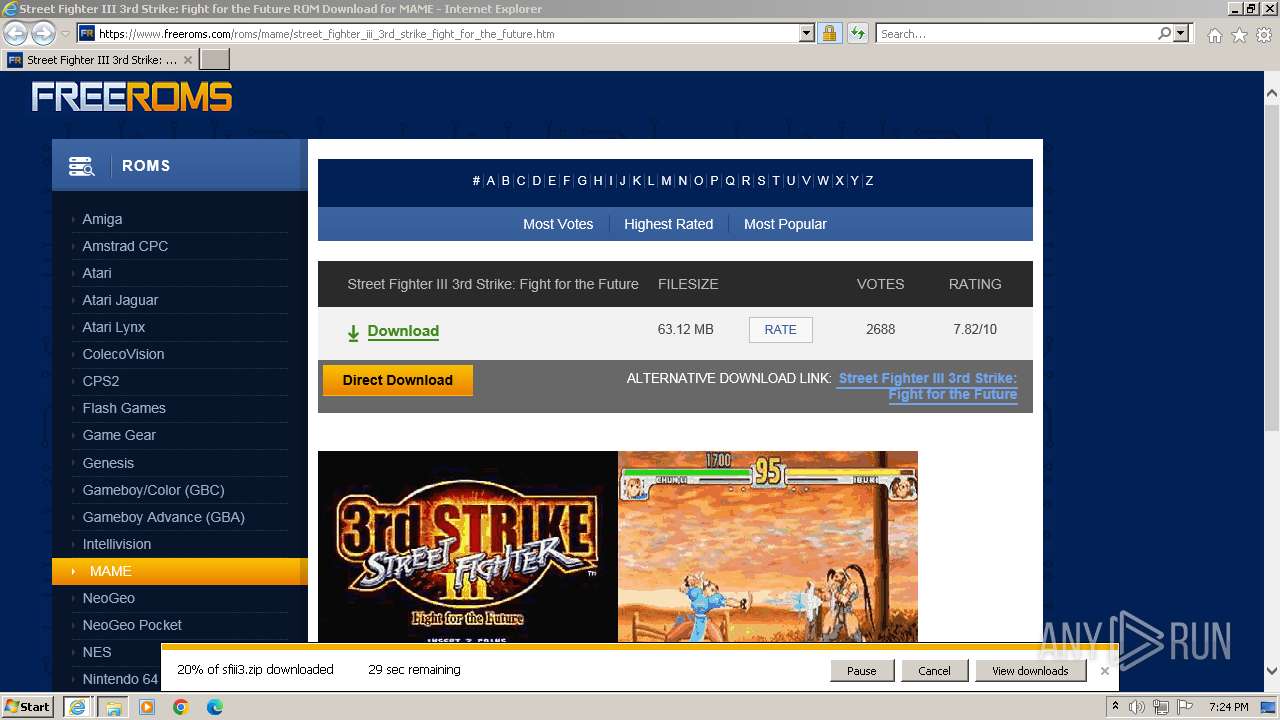
Task: Click the Action Center flag icon
Action: tap(1185, 707)
